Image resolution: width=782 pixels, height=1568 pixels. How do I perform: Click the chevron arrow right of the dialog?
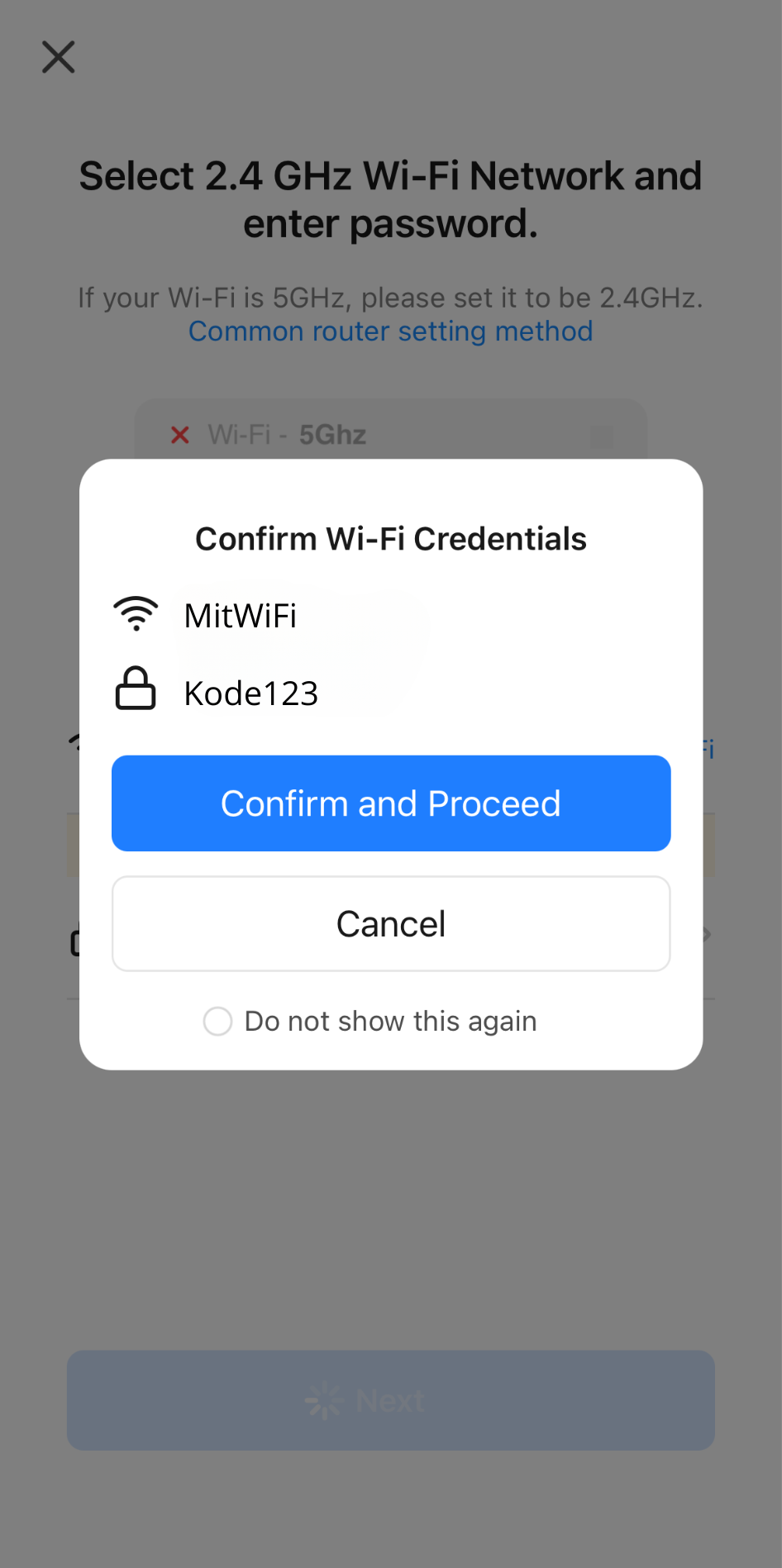[708, 935]
